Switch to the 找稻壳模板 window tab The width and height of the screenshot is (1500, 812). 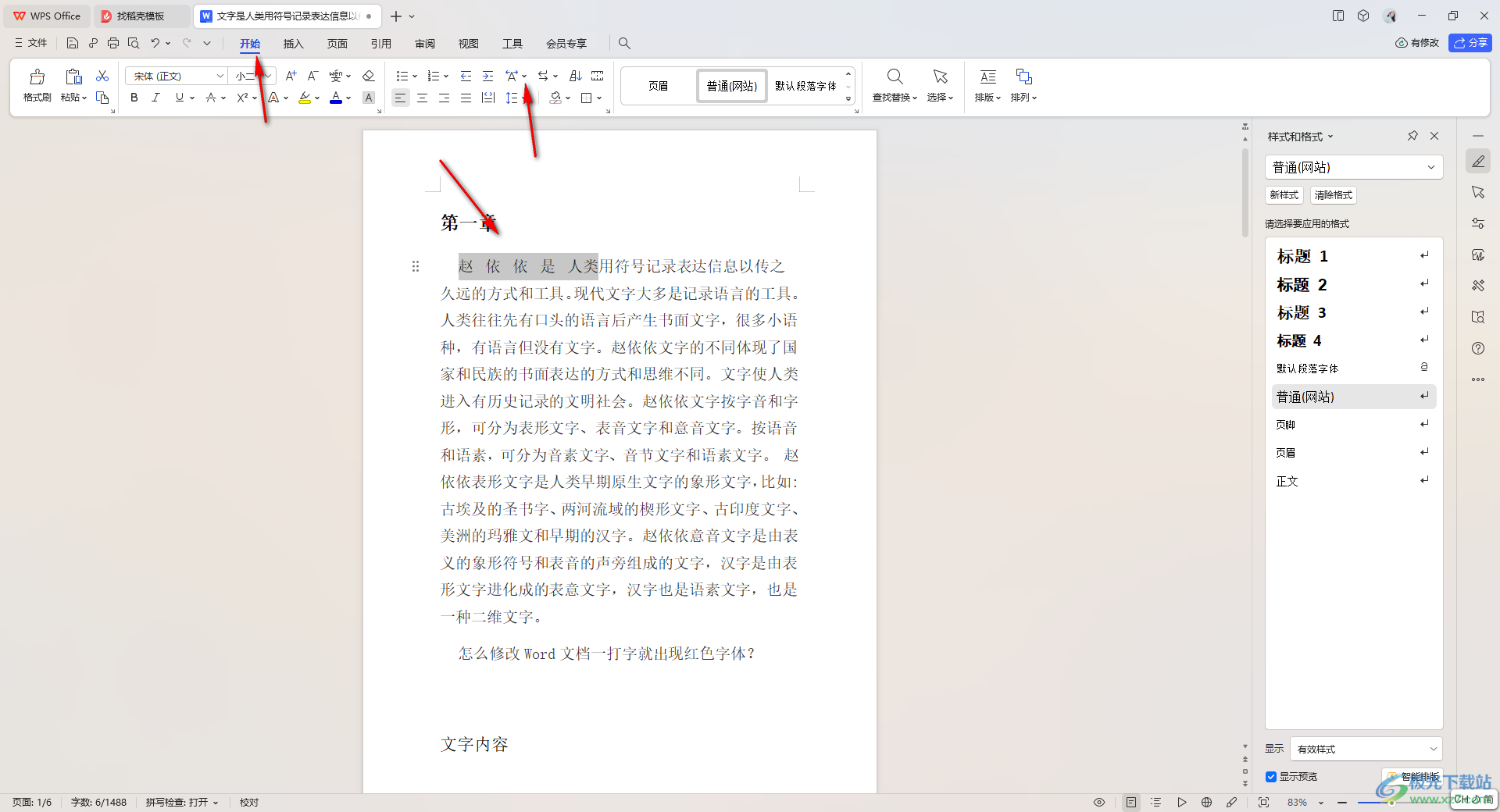coord(141,16)
